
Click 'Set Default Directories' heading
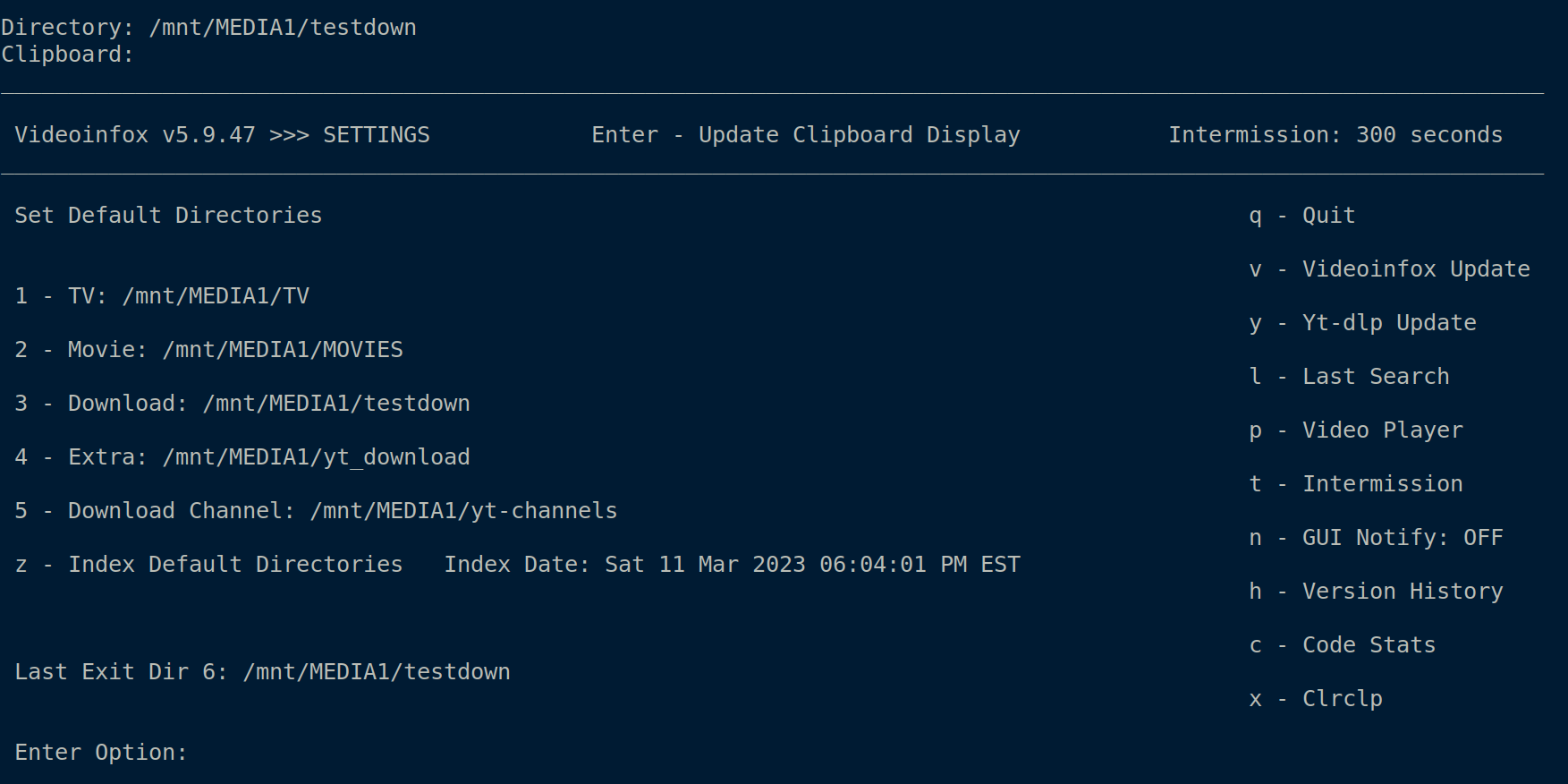tap(168, 216)
